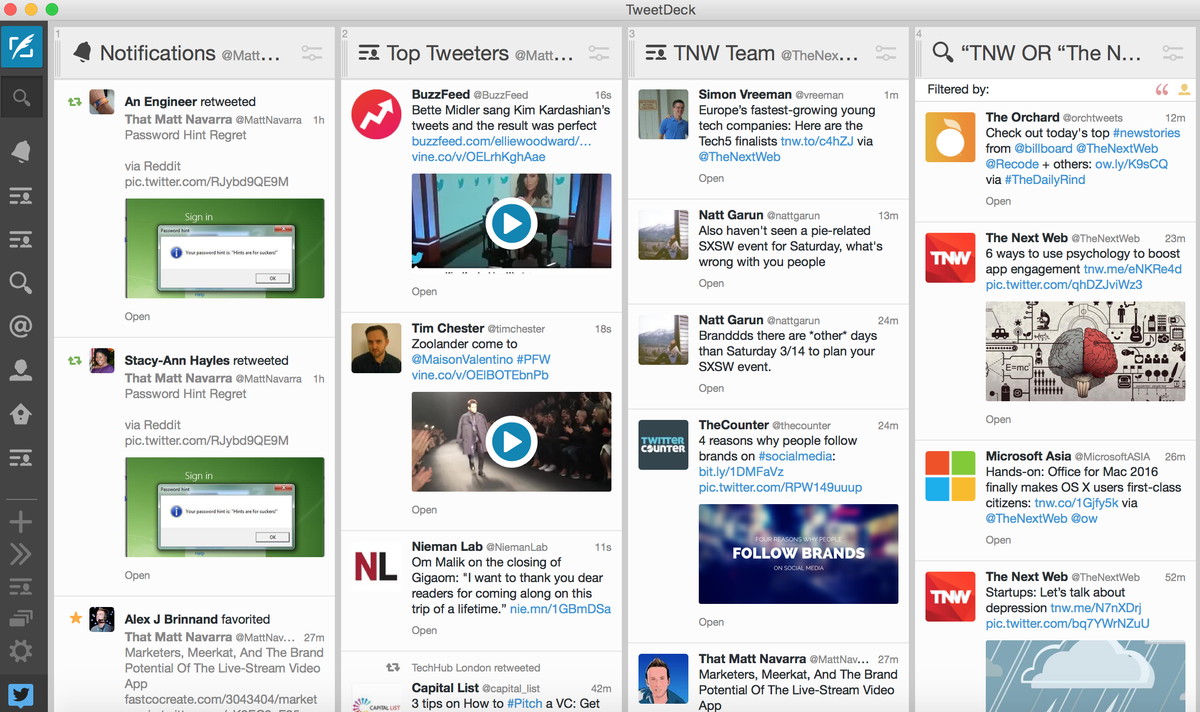This screenshot has height=712, width=1200.
Task: Toggle the quote content filter beside 'Filtered by'
Action: pos(1161,90)
